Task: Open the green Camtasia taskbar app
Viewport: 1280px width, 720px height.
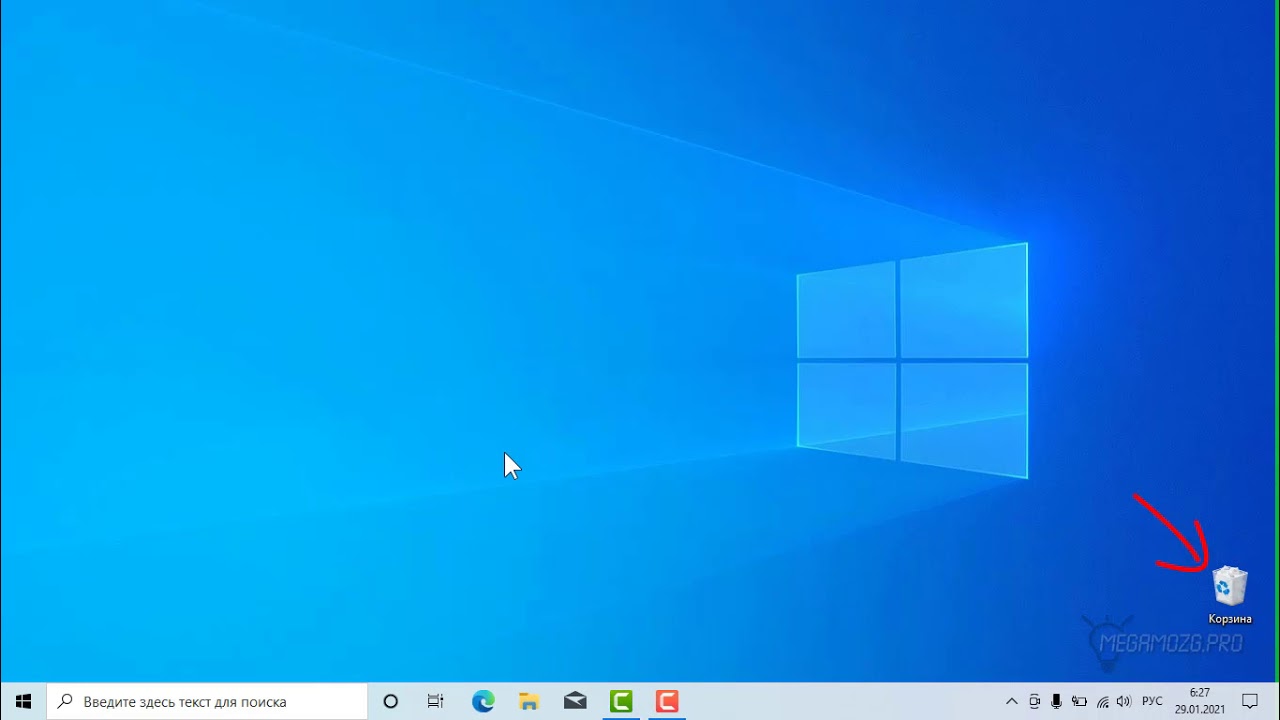Action: [621, 701]
